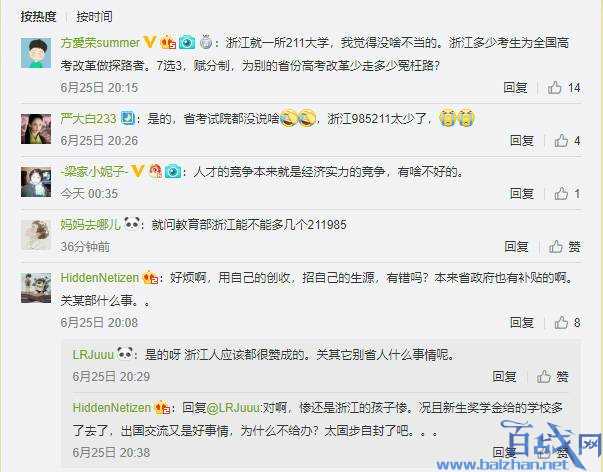Reply to 妈妈去哪儿's comment
This screenshot has height=472, width=603.
(516, 247)
